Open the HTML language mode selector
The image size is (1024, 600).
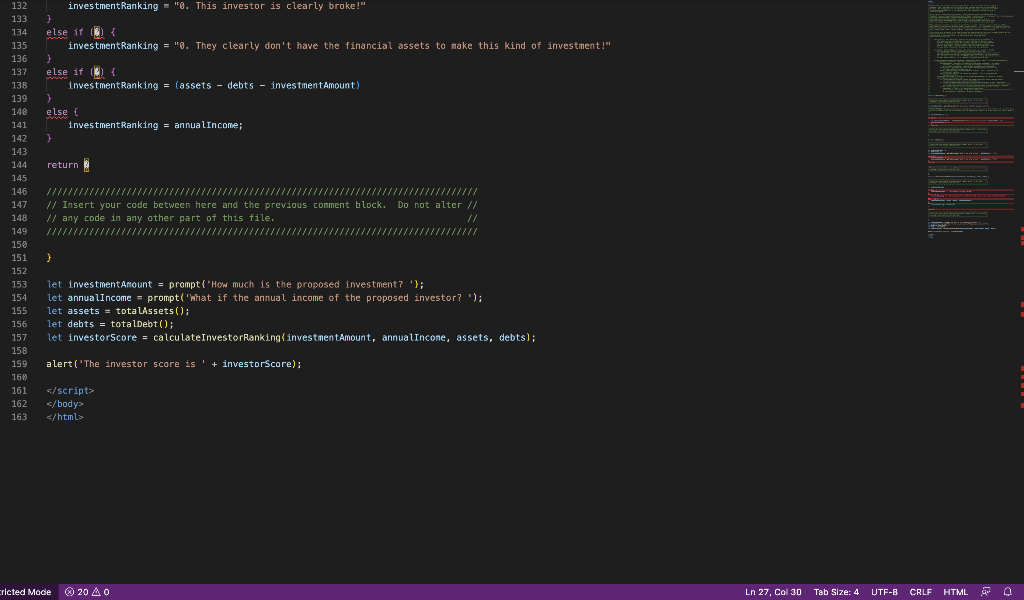[955, 591]
